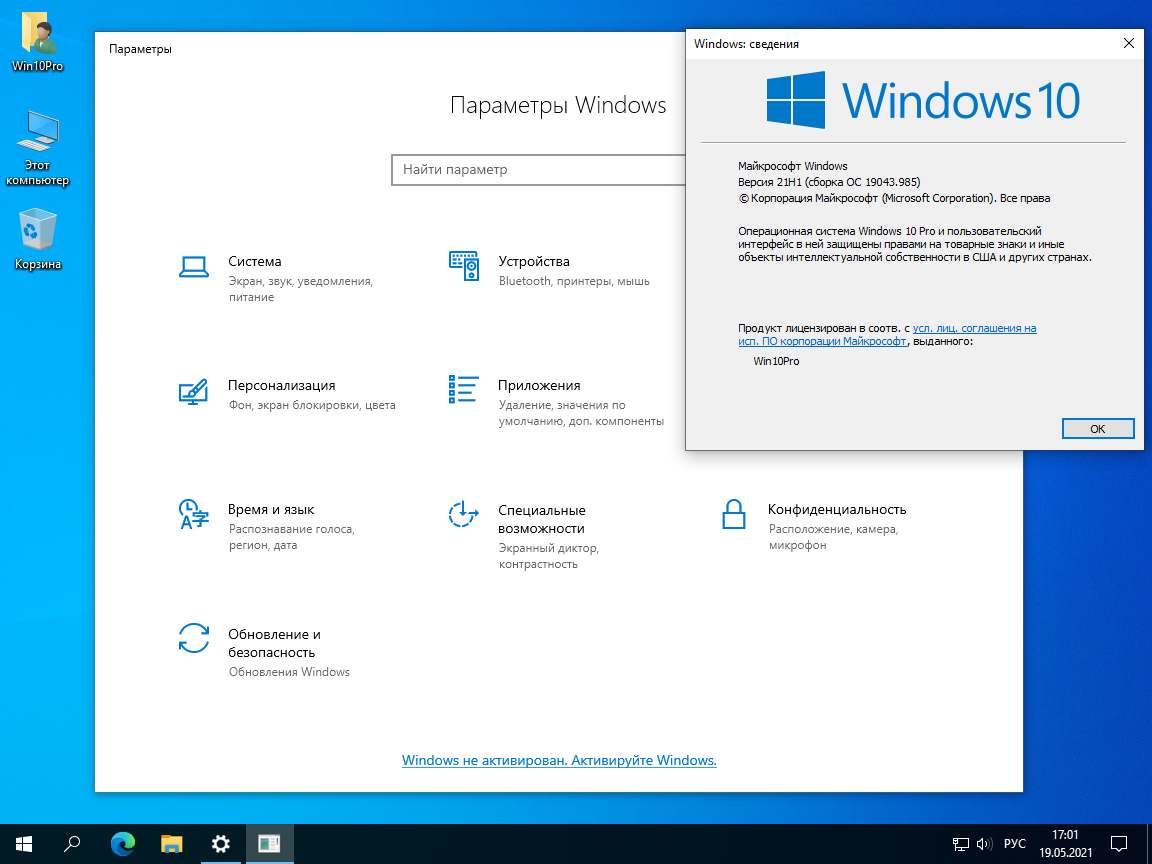Screen dimensions: 1152x864
Task: Open the Devices keyboard-speaker icon
Action: 464,266
